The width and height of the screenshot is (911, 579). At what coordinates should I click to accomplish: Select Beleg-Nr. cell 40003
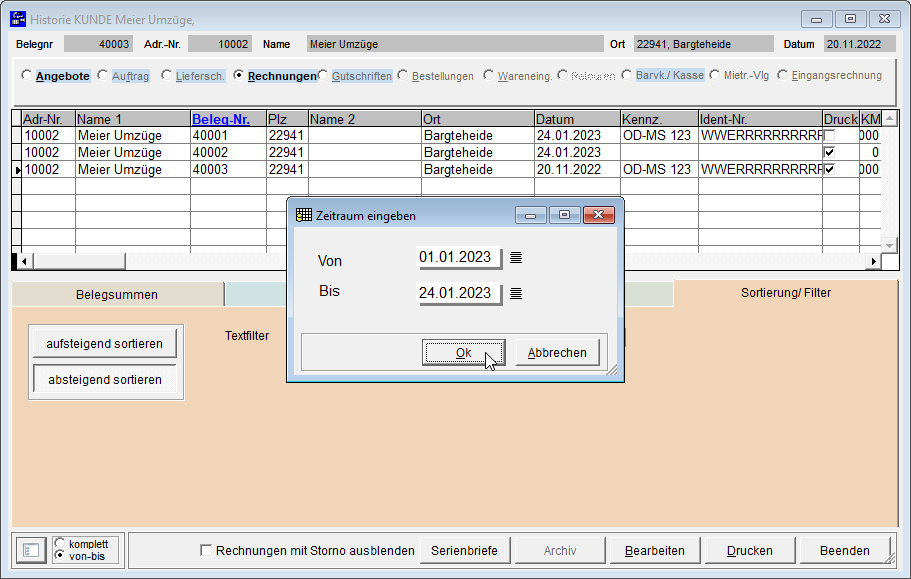[228, 169]
